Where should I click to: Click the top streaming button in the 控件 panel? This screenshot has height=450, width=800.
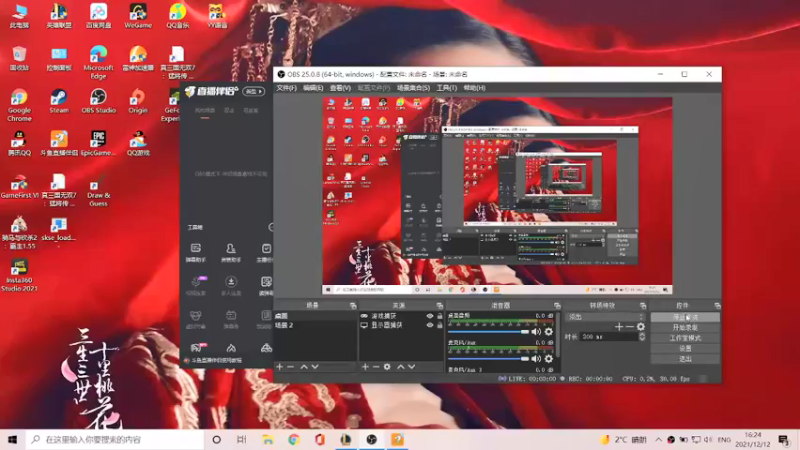(x=685, y=317)
